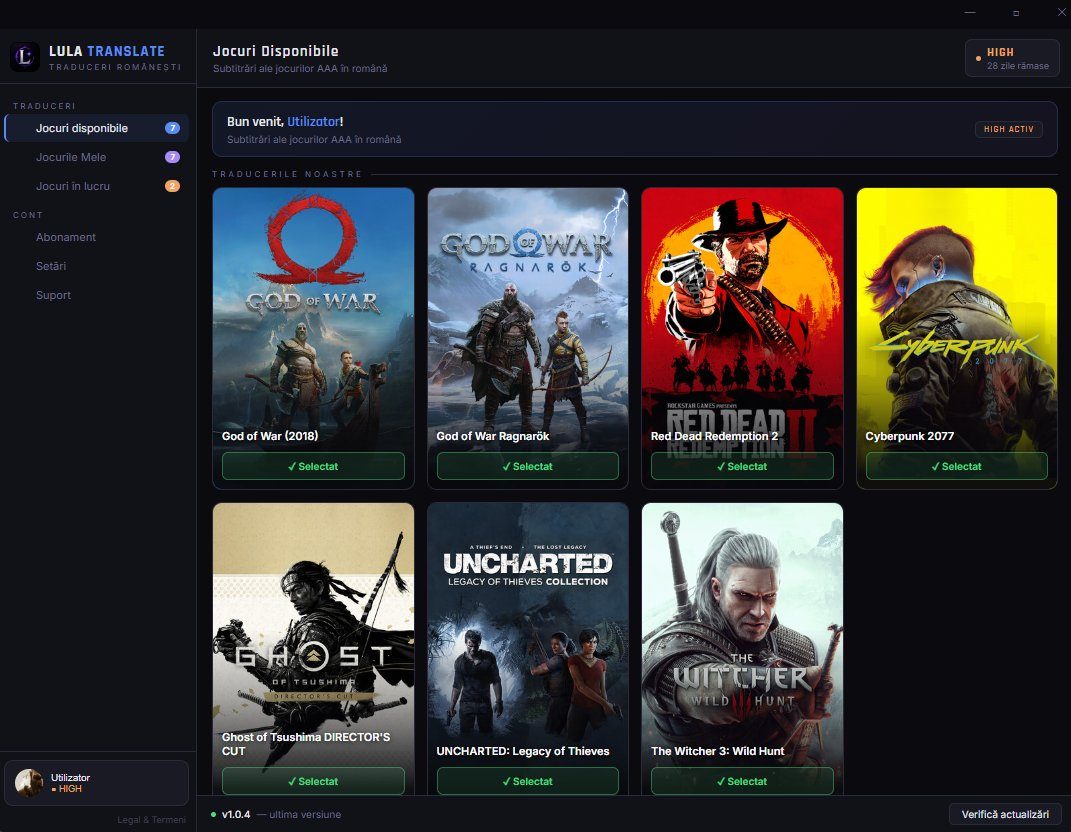
Task: Click Verifică actualizări button
Action: [x=1005, y=814]
